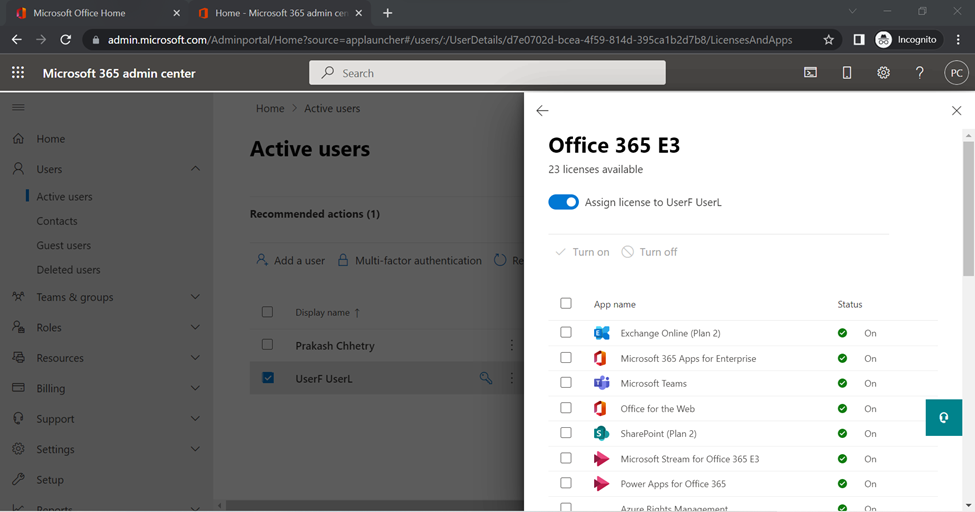The image size is (975, 512).
Task: Click Add a user button
Action: [x=290, y=261]
